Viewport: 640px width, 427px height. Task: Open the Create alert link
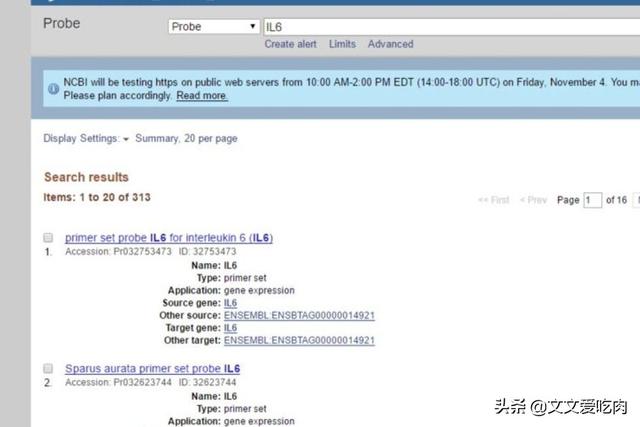point(290,44)
